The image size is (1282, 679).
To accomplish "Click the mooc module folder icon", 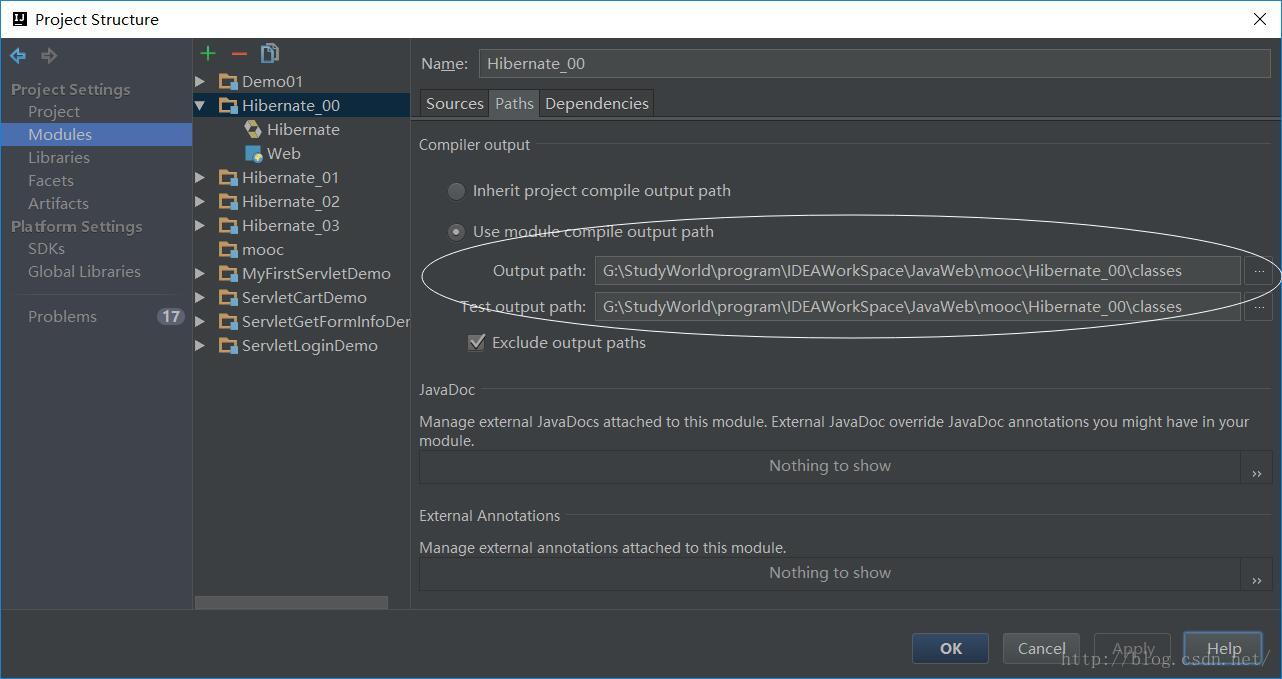I will tap(228, 249).
